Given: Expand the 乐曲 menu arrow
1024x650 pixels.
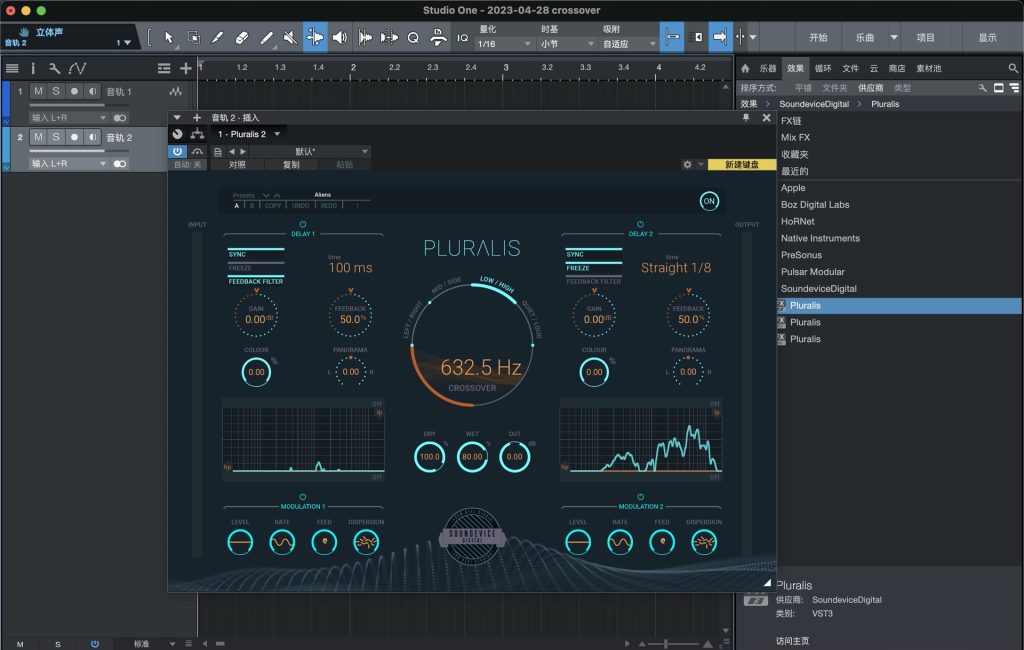Looking at the screenshot, I should pos(894,37).
